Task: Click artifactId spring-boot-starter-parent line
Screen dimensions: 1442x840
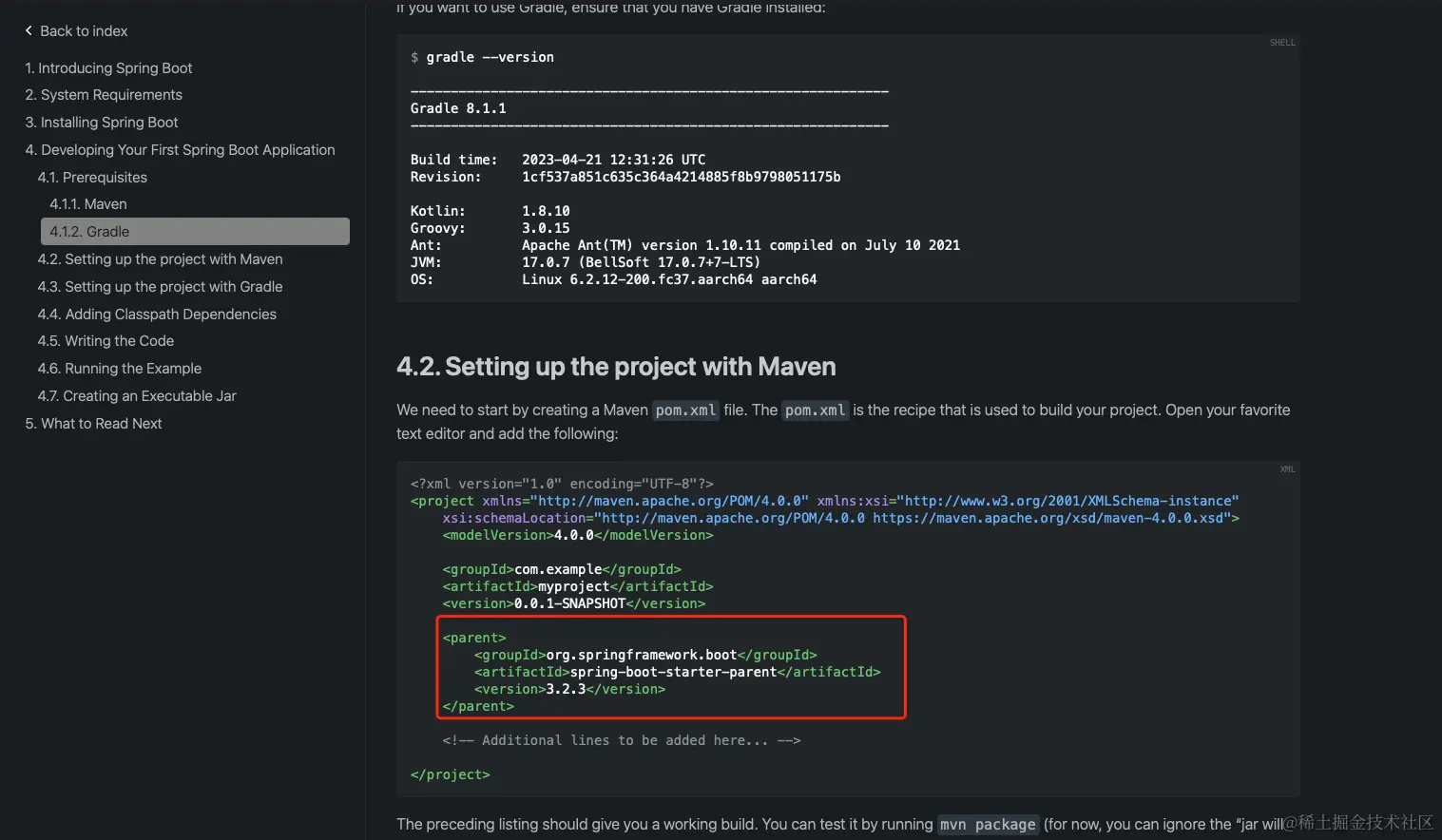Action: tap(677, 672)
